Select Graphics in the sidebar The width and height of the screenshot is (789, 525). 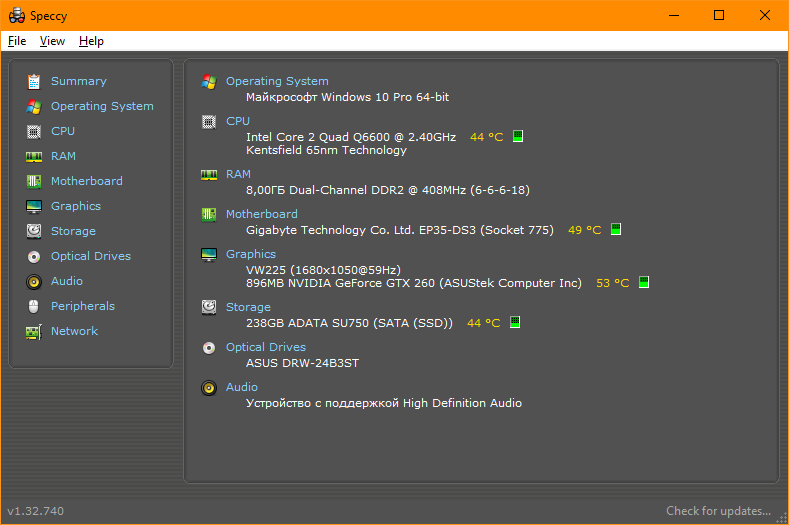[75, 206]
